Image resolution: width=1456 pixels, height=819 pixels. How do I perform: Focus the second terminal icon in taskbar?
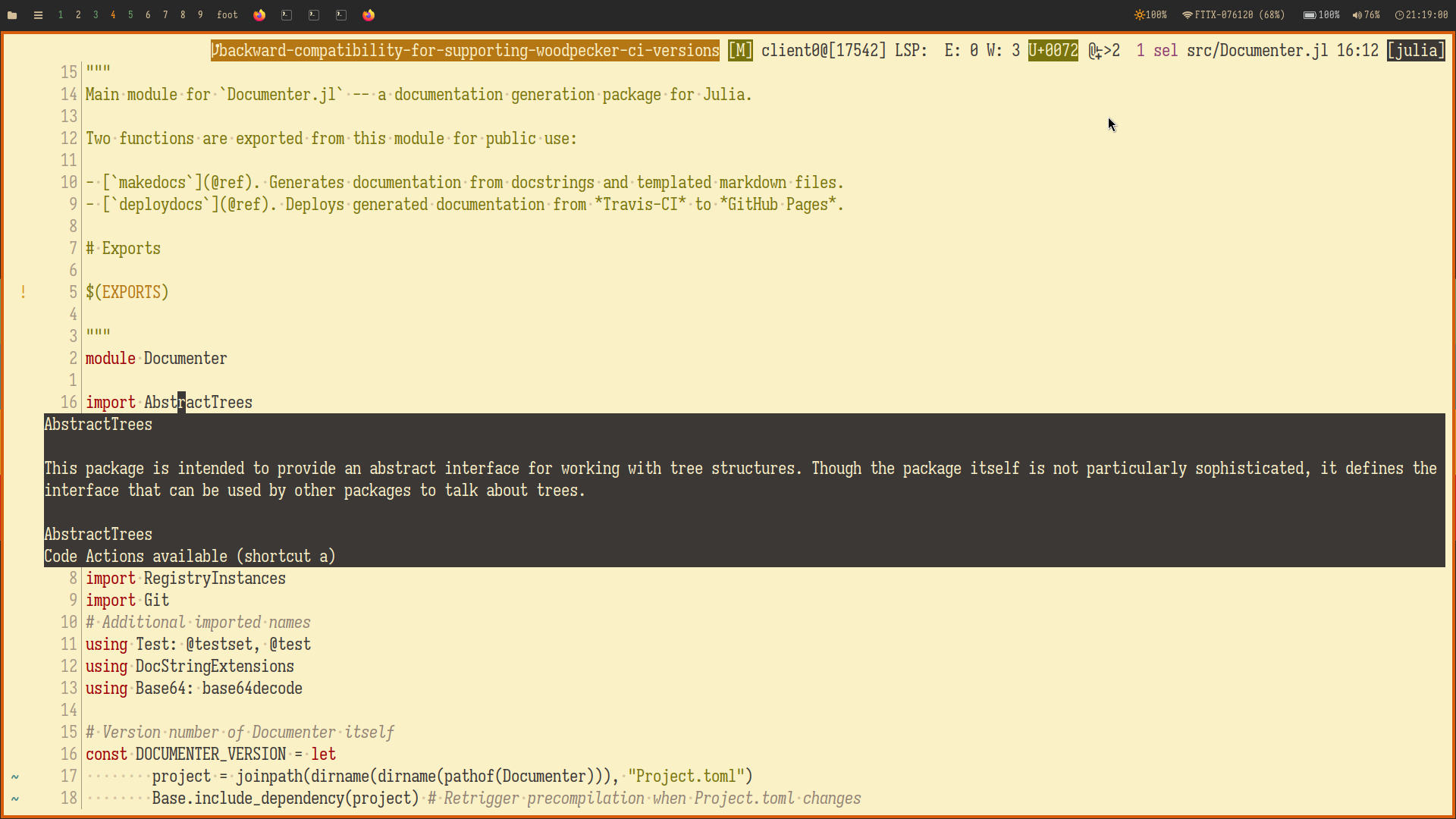(314, 15)
